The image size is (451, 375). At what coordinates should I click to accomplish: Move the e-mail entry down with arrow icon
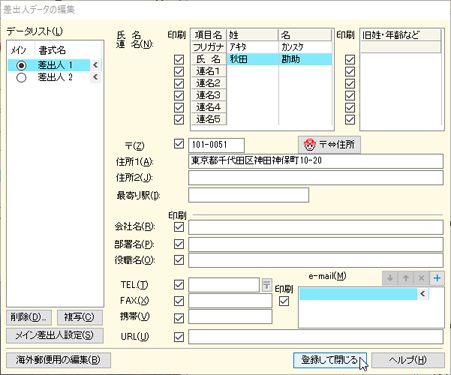click(x=390, y=278)
